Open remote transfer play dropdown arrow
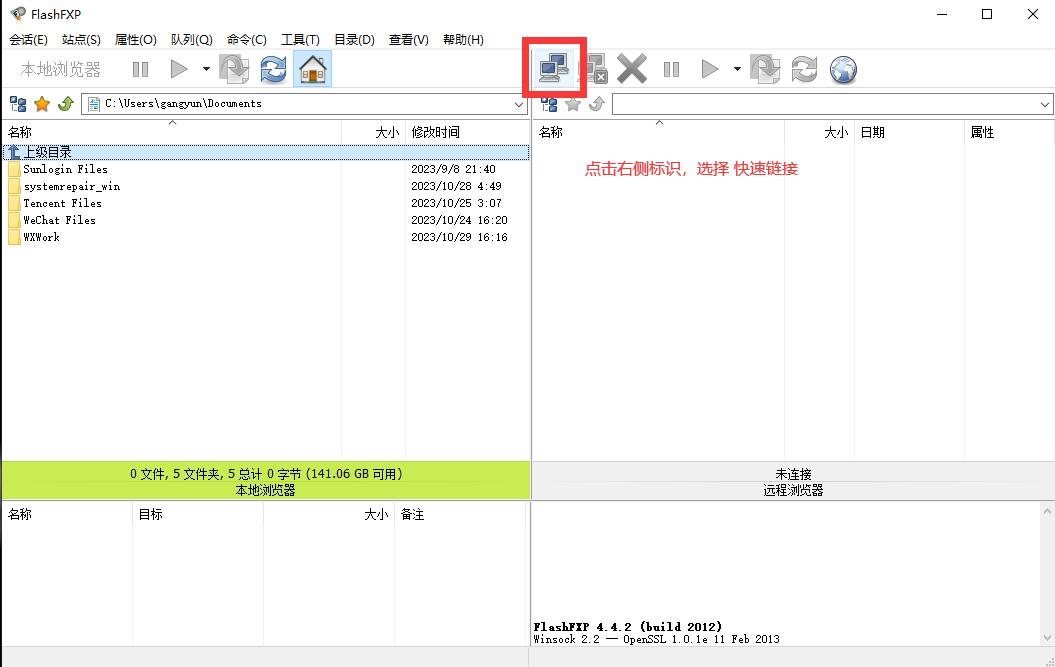 pyautogui.click(x=737, y=69)
